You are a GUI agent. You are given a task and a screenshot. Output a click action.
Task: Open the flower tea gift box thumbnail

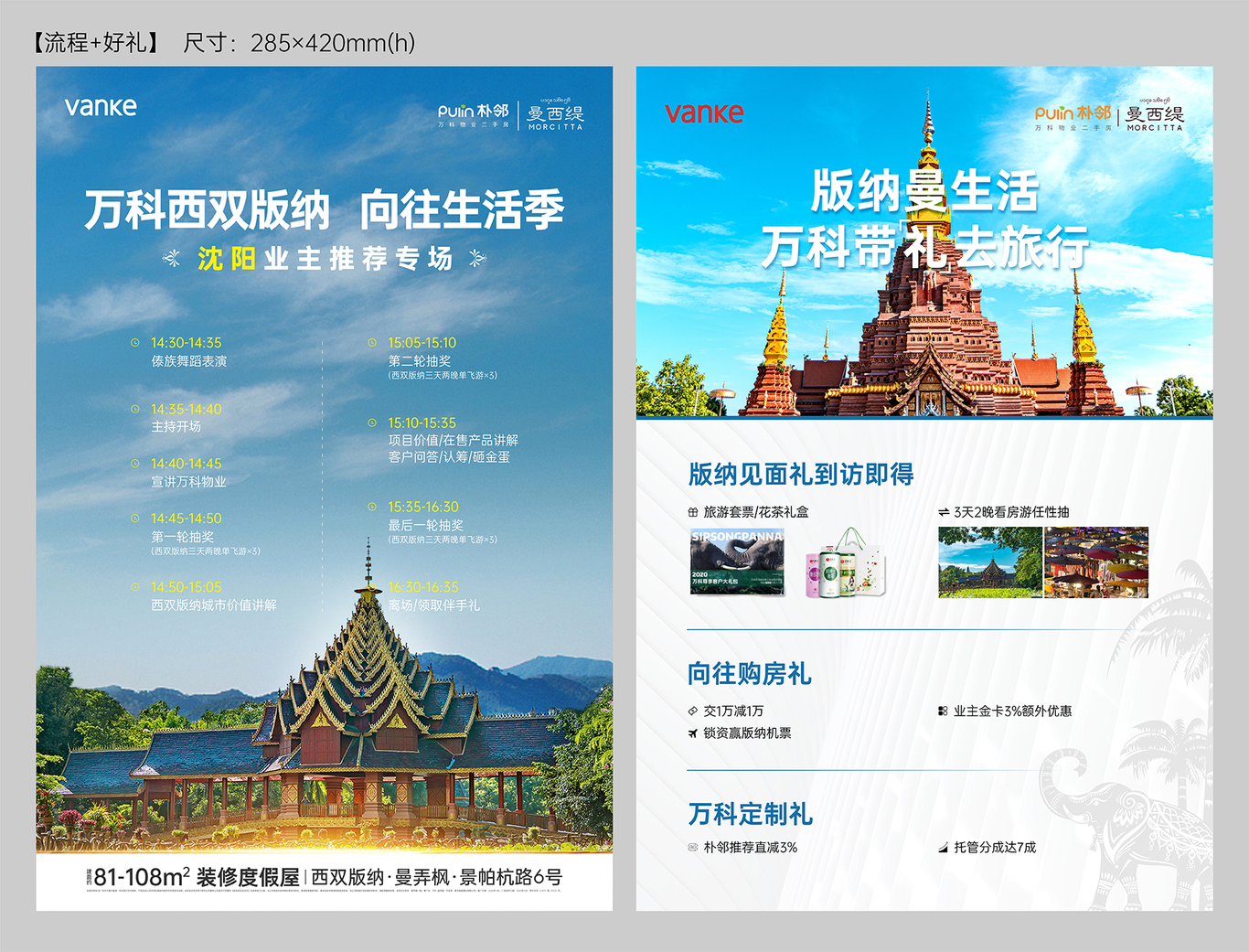point(846,562)
